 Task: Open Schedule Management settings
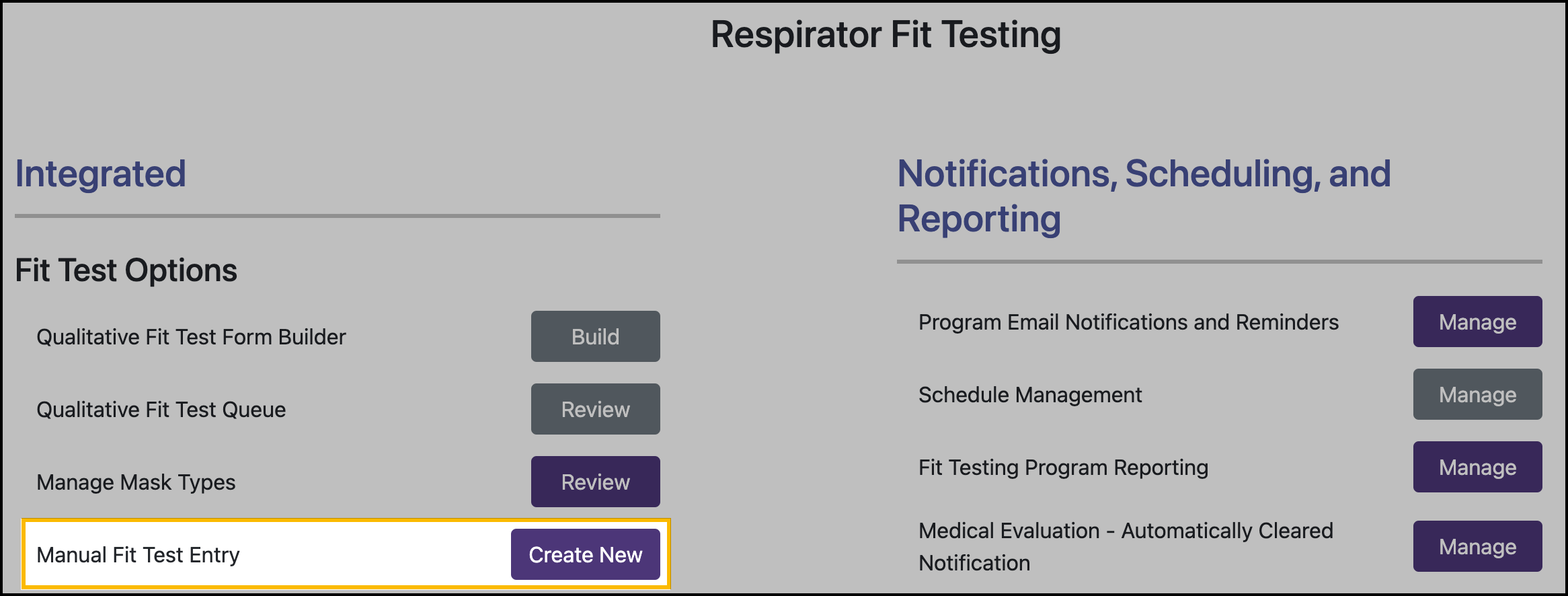tap(1477, 394)
